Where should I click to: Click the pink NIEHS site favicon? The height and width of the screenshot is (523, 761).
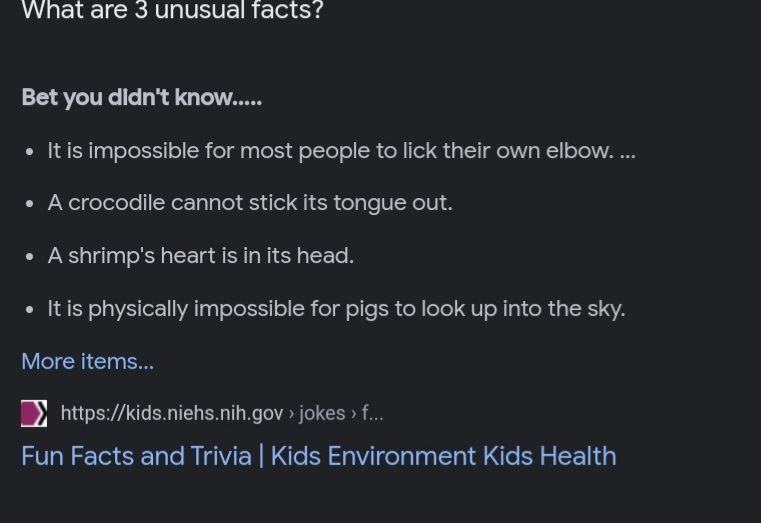click(34, 413)
